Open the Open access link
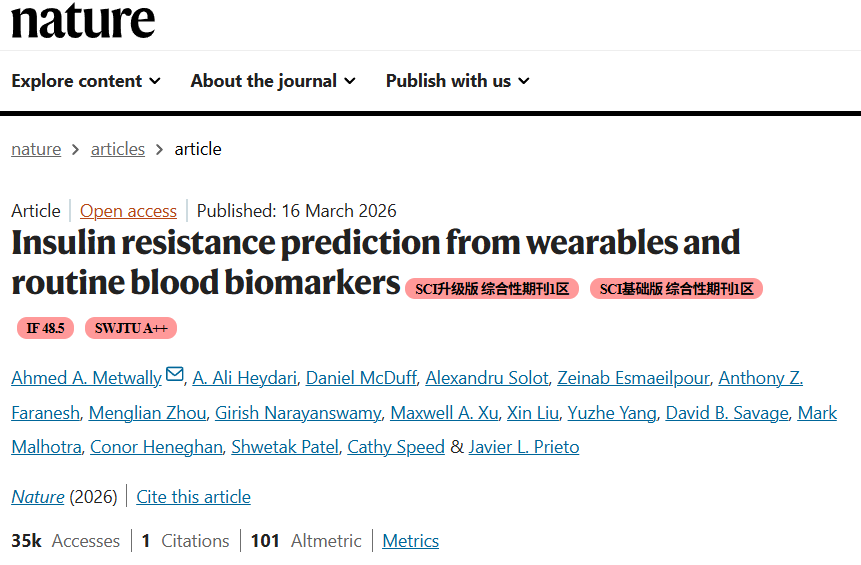 (128, 211)
